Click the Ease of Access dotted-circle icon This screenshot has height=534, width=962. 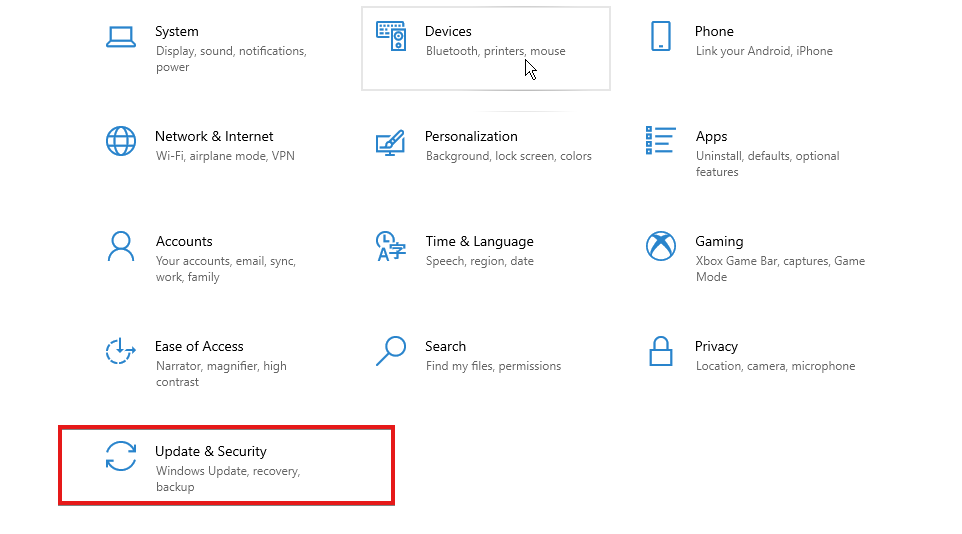[x=120, y=351]
